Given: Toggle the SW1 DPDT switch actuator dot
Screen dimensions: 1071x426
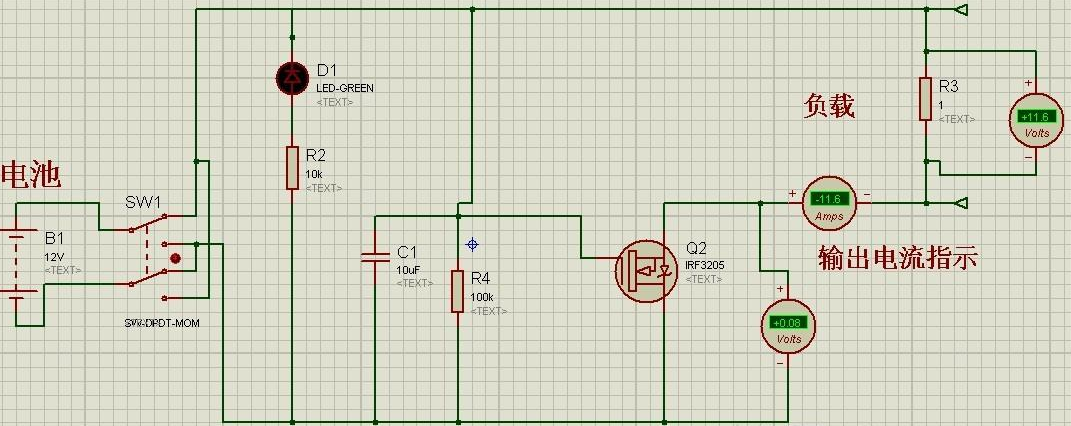Looking at the screenshot, I should tap(176, 258).
